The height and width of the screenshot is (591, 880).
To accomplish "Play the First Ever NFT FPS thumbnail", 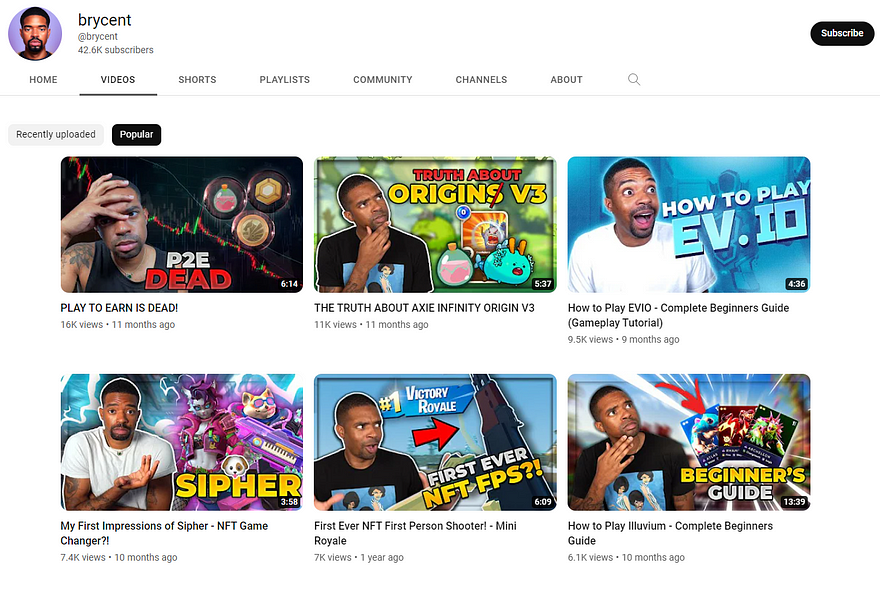I will pos(436,442).
